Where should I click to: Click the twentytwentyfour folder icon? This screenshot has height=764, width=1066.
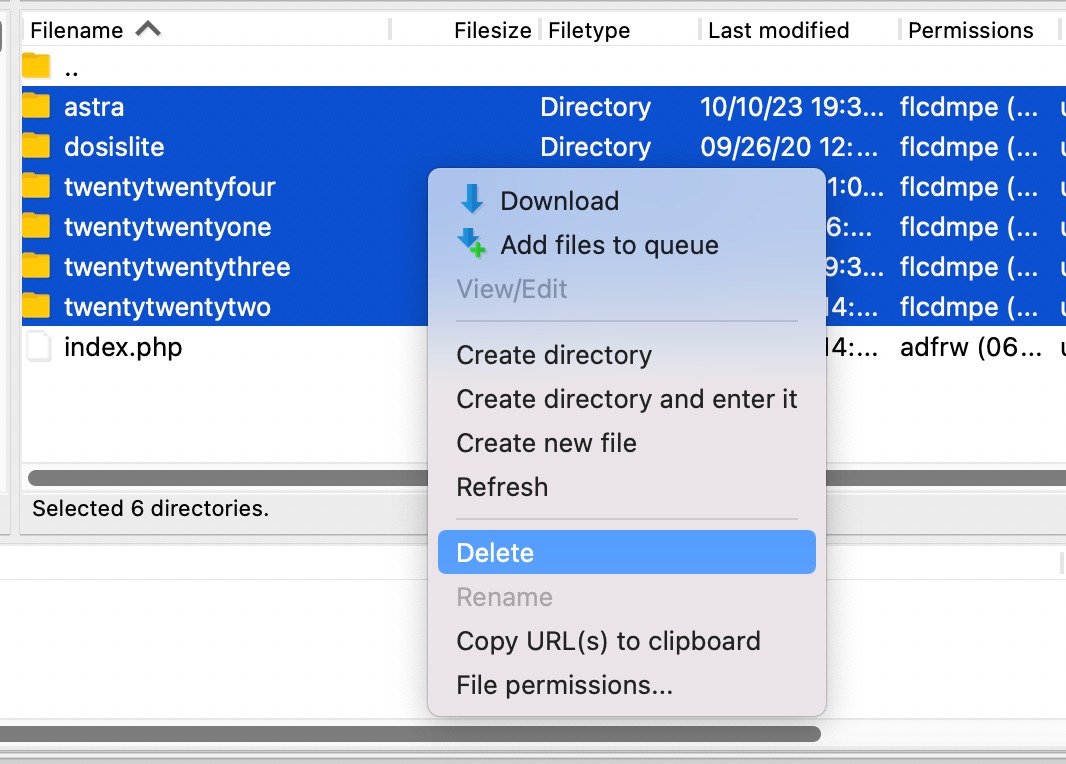[x=37, y=186]
